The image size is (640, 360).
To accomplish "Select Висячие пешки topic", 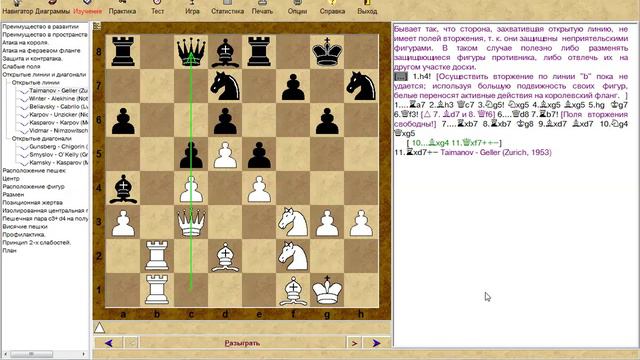I will coord(25,227).
